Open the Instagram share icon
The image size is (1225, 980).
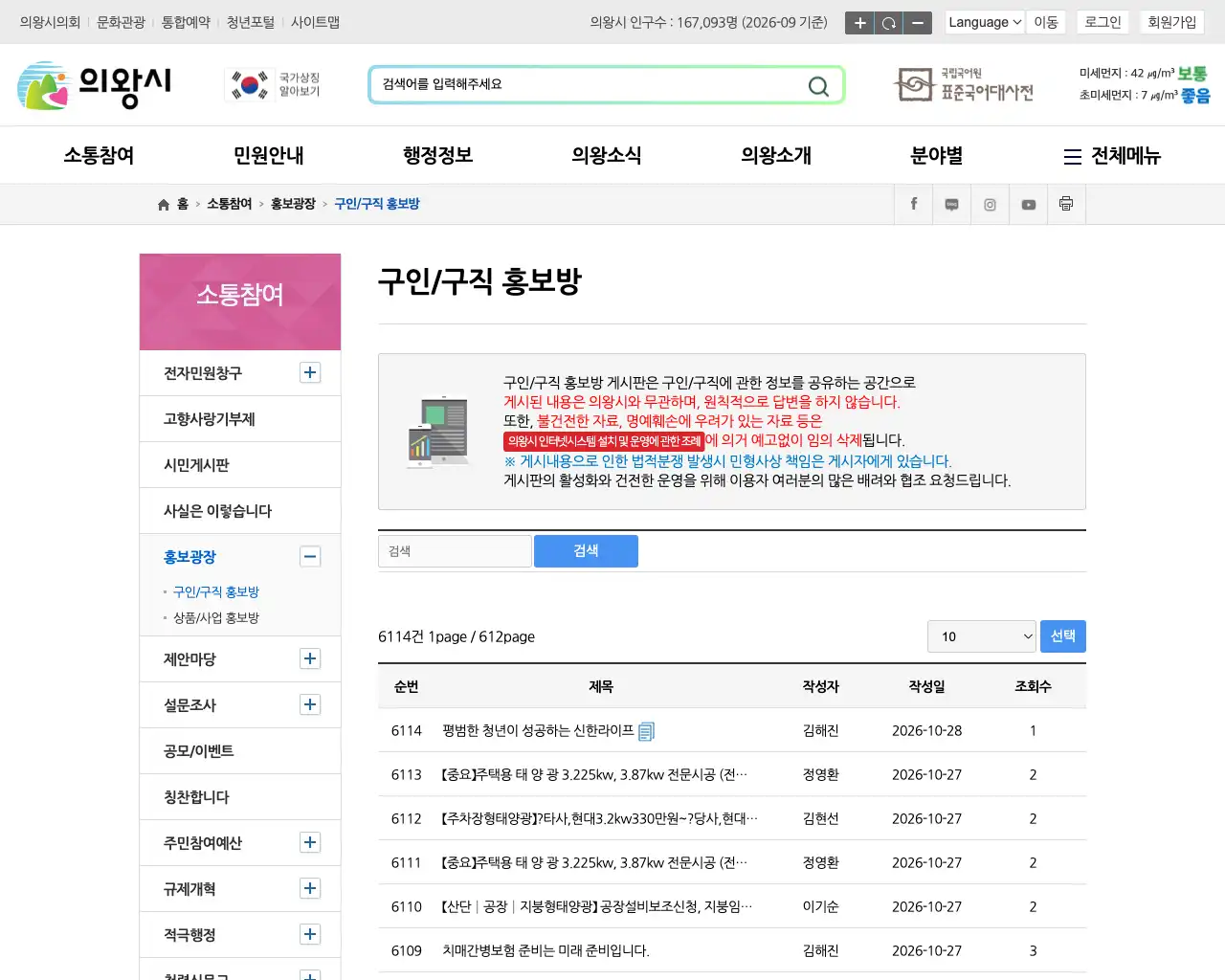click(x=991, y=204)
